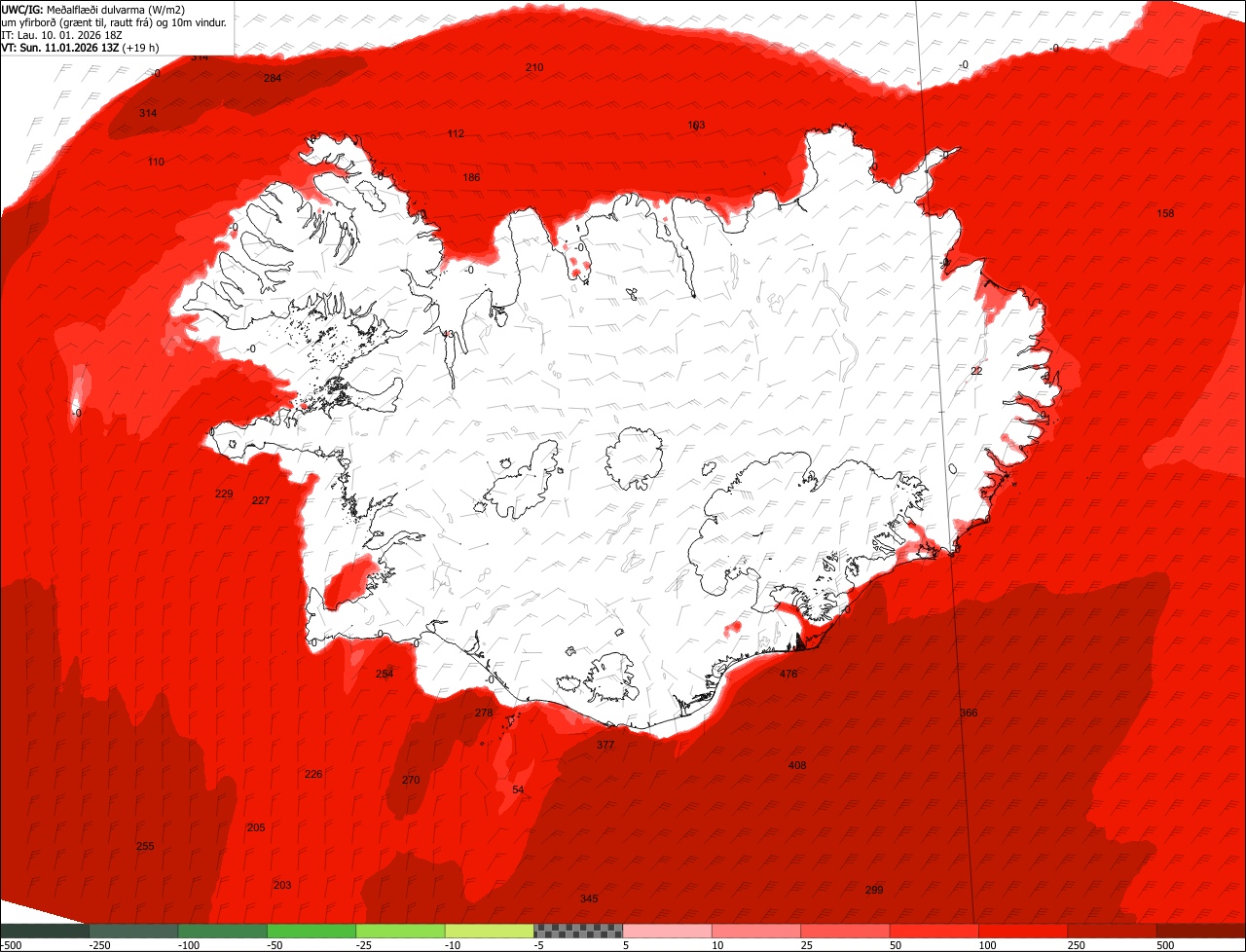The height and width of the screenshot is (952, 1246).
Task: Click the flux value 112 in the north
Action: pos(456,133)
